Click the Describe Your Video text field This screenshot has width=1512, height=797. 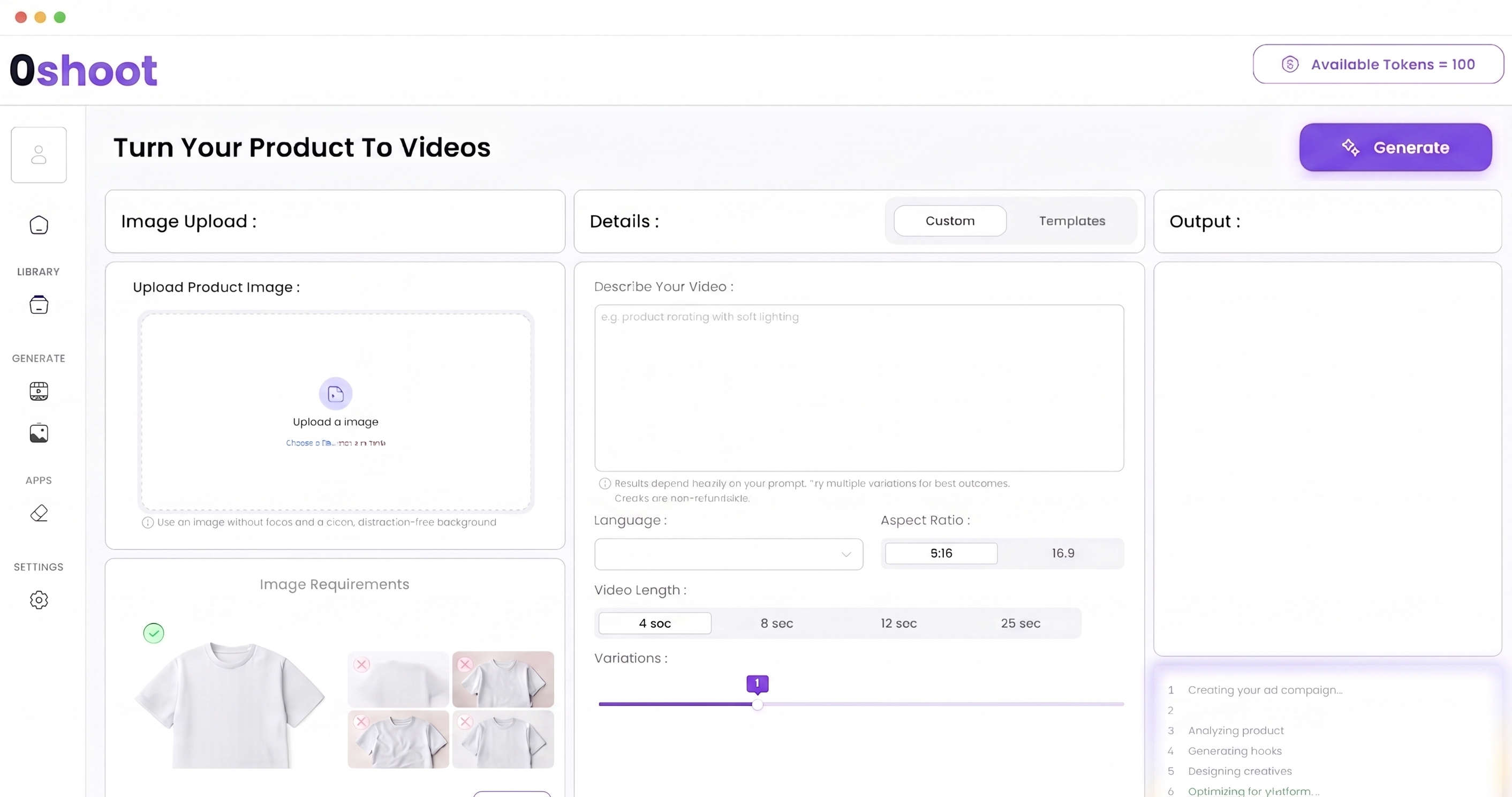859,388
